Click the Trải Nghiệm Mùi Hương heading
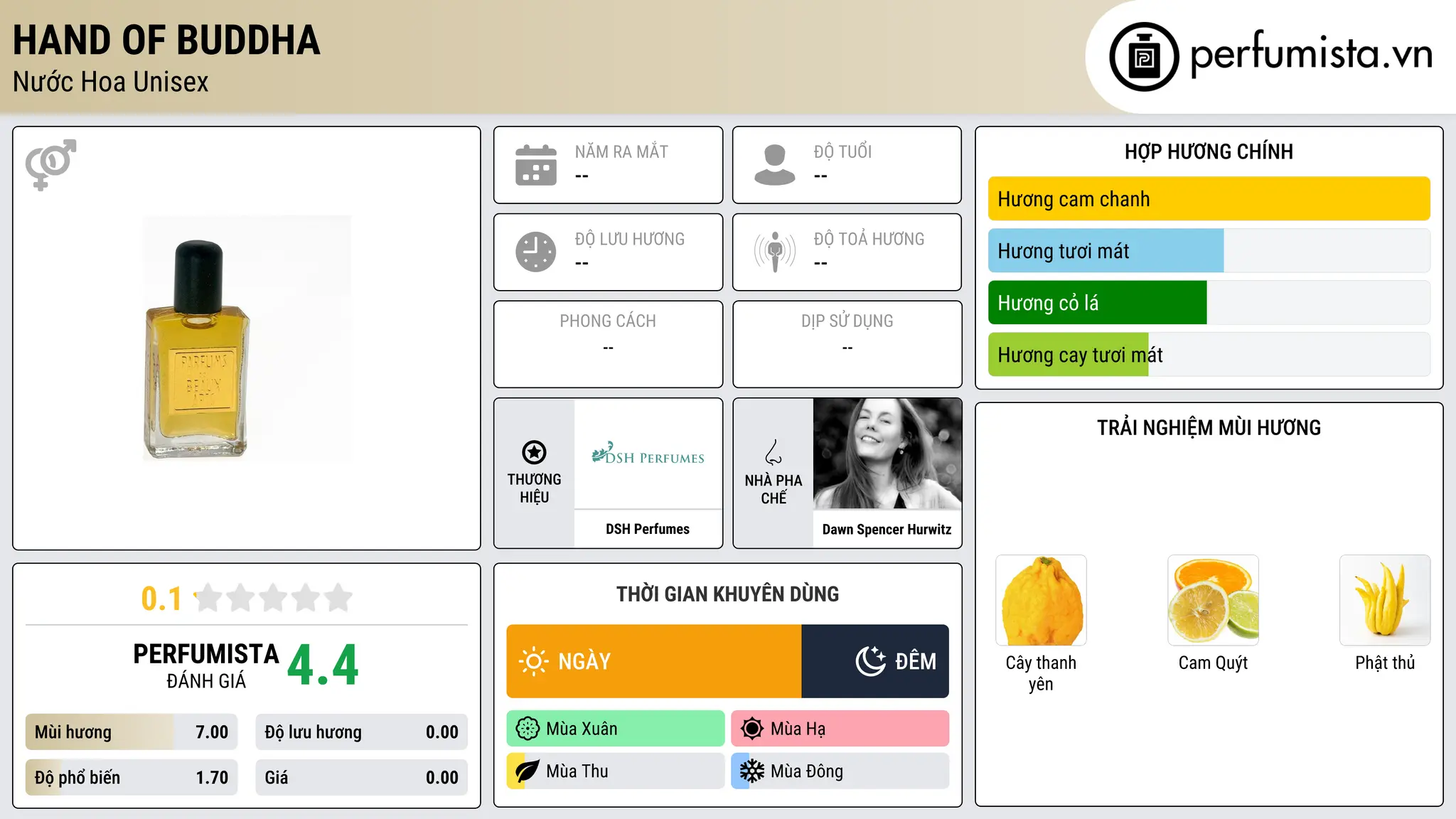 pyautogui.click(x=1209, y=427)
